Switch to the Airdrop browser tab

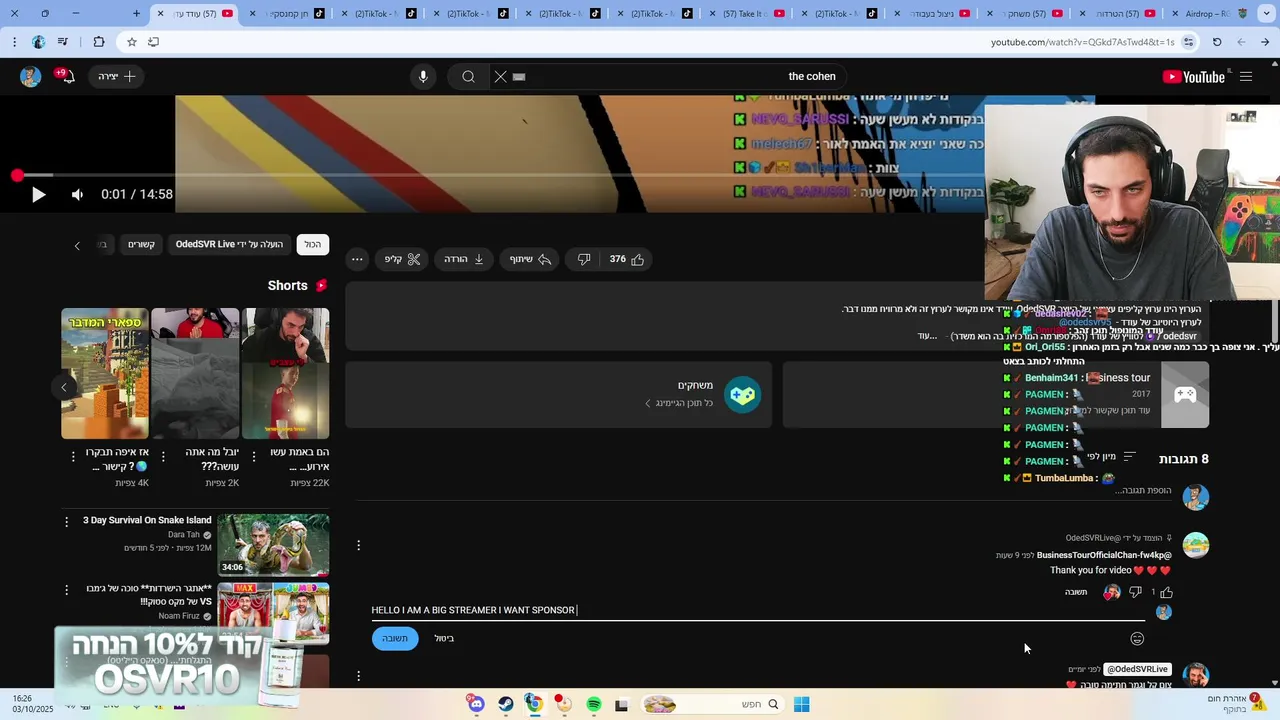tap(1211, 13)
